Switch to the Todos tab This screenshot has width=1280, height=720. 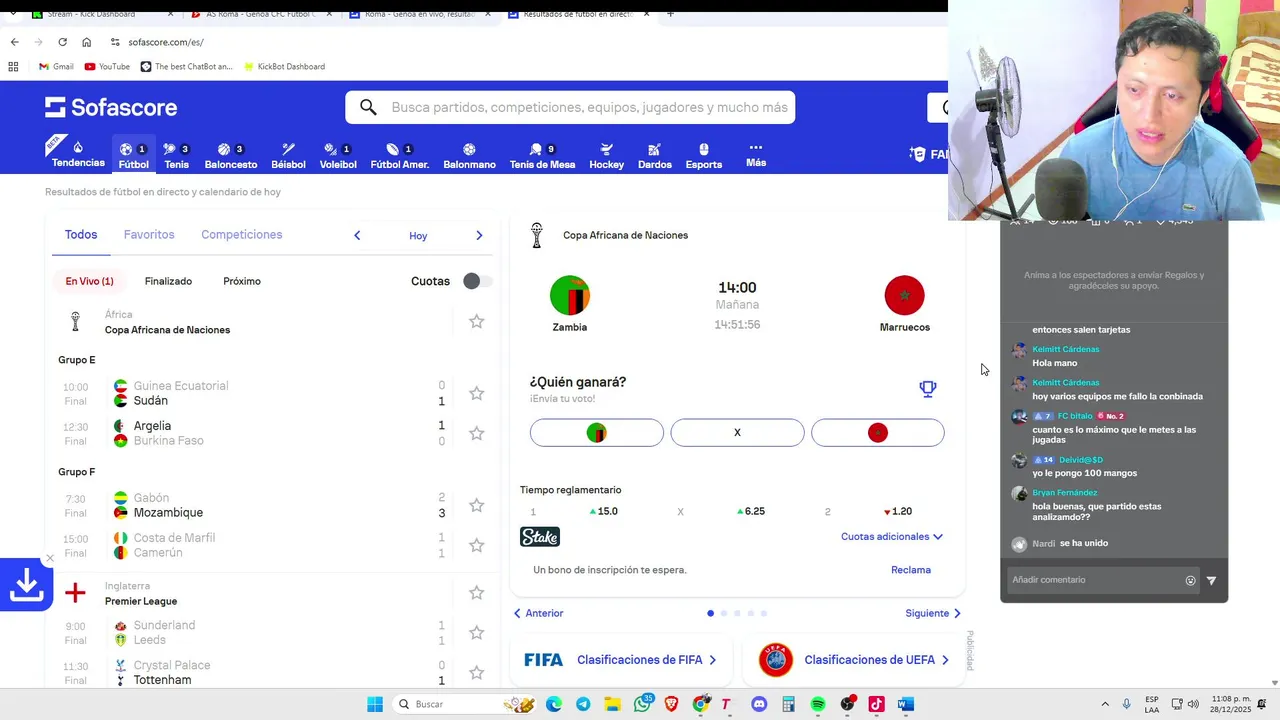[81, 235]
